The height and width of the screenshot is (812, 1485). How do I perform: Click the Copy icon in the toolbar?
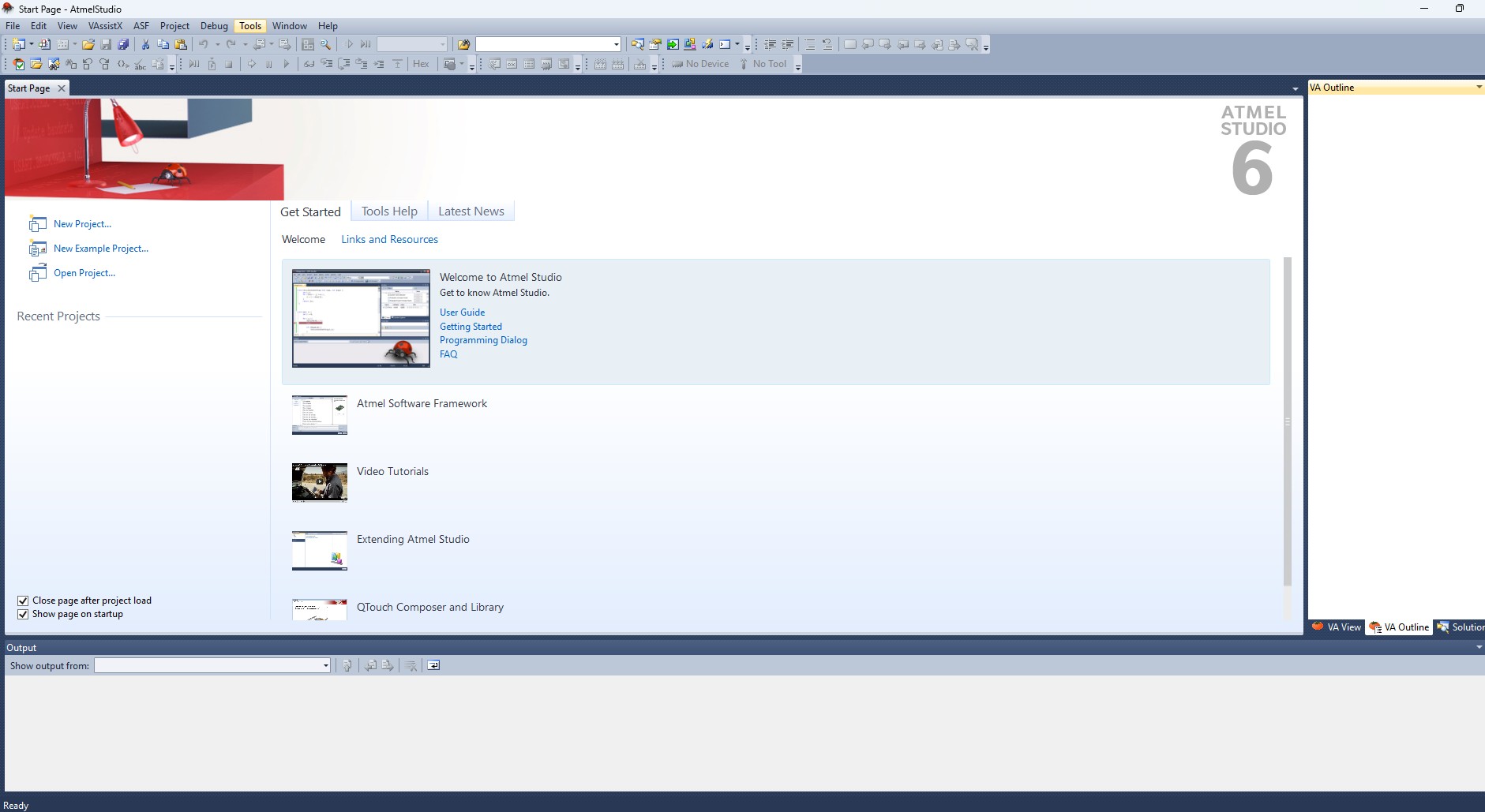tap(163, 44)
